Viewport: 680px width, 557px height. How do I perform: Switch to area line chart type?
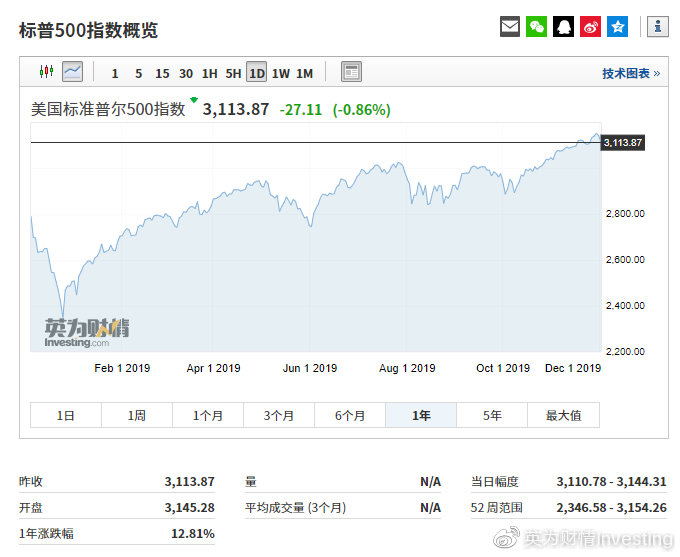click(72, 72)
